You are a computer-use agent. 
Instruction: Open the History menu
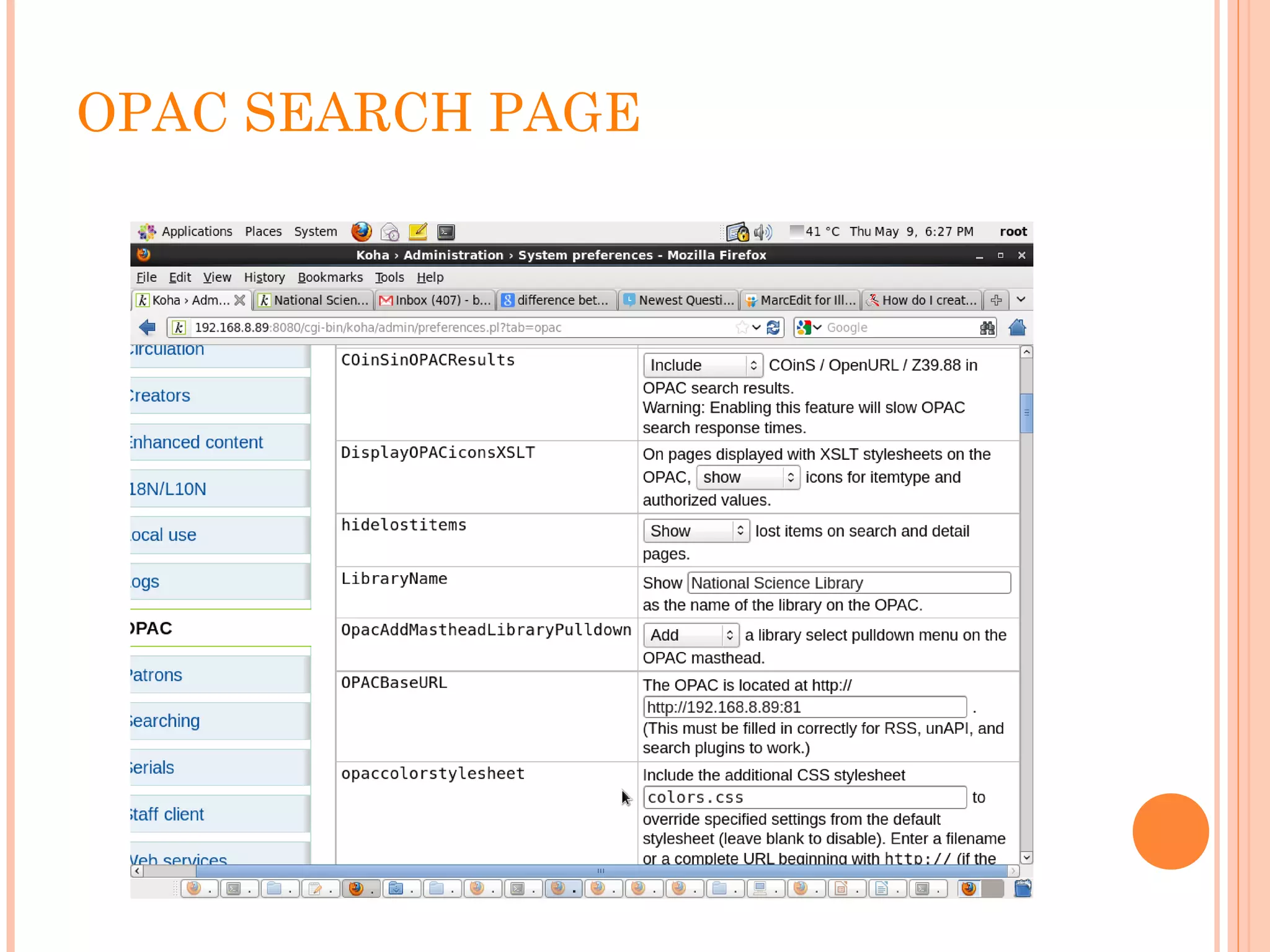[264, 277]
